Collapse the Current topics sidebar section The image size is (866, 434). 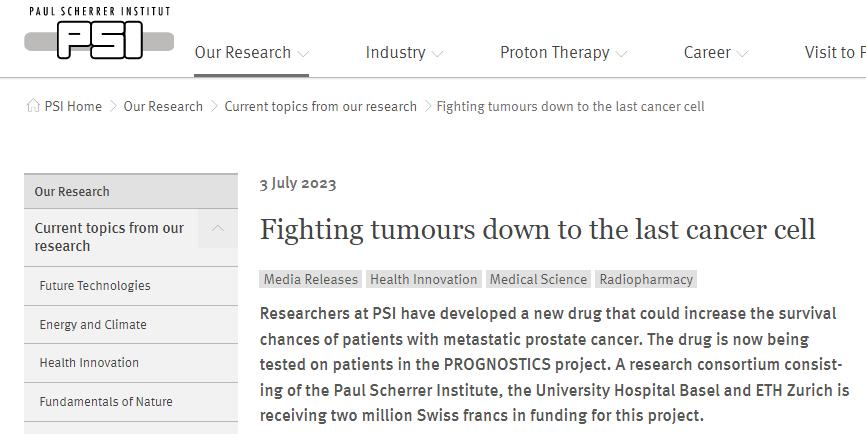point(217,229)
